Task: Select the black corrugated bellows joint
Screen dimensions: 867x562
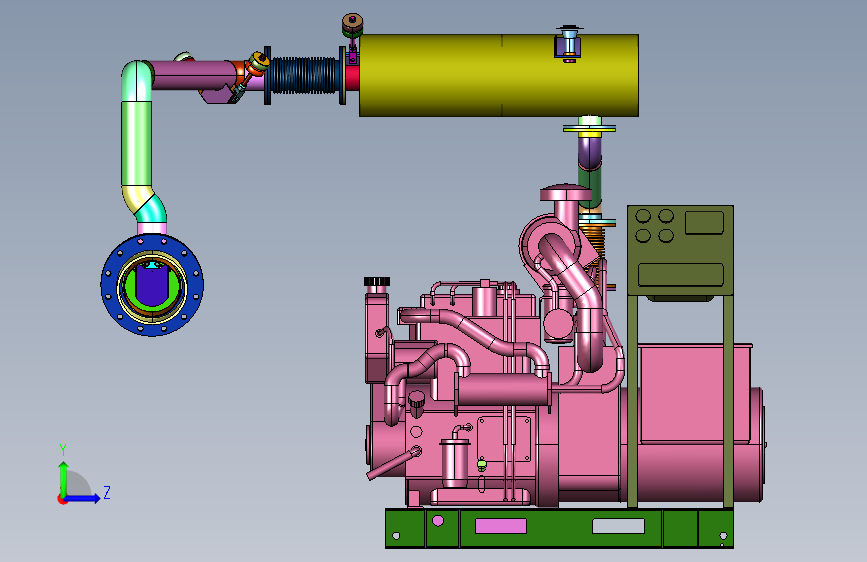Action: click(304, 76)
